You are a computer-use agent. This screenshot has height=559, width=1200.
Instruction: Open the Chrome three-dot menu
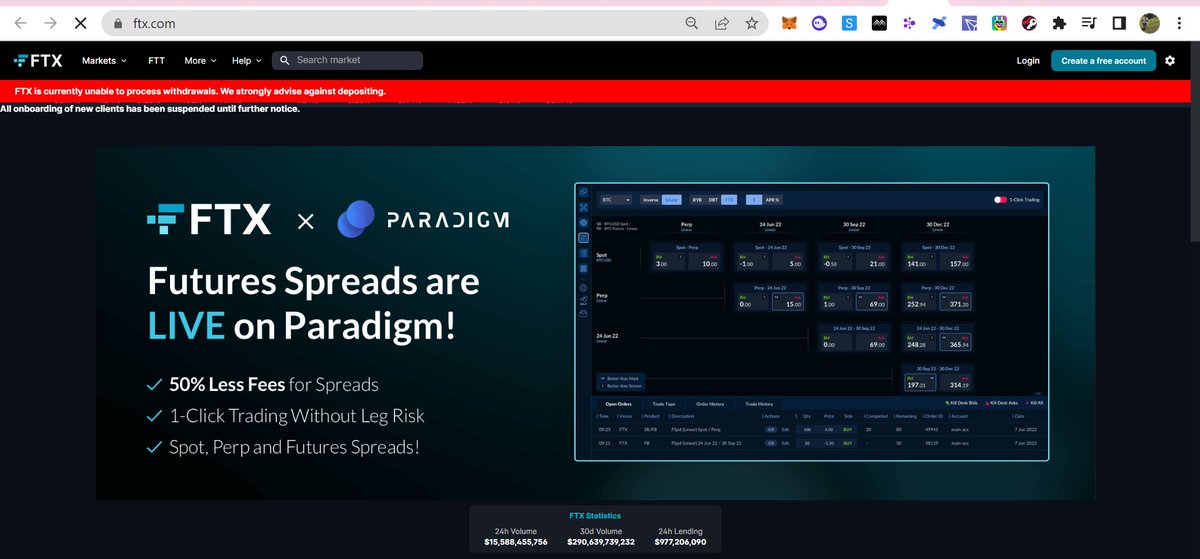click(x=1182, y=23)
